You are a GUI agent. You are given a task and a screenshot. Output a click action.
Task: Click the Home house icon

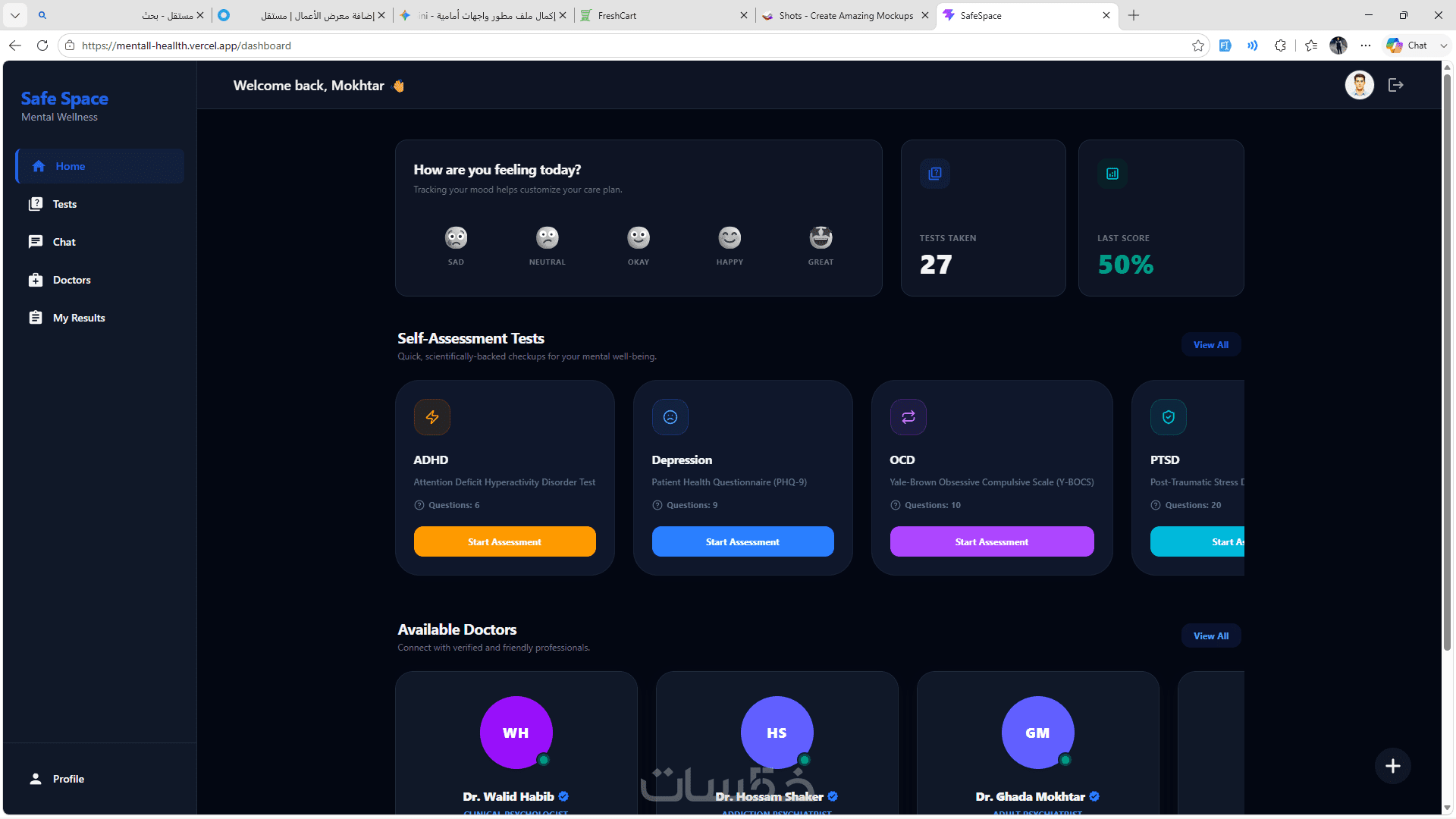pyautogui.click(x=39, y=166)
